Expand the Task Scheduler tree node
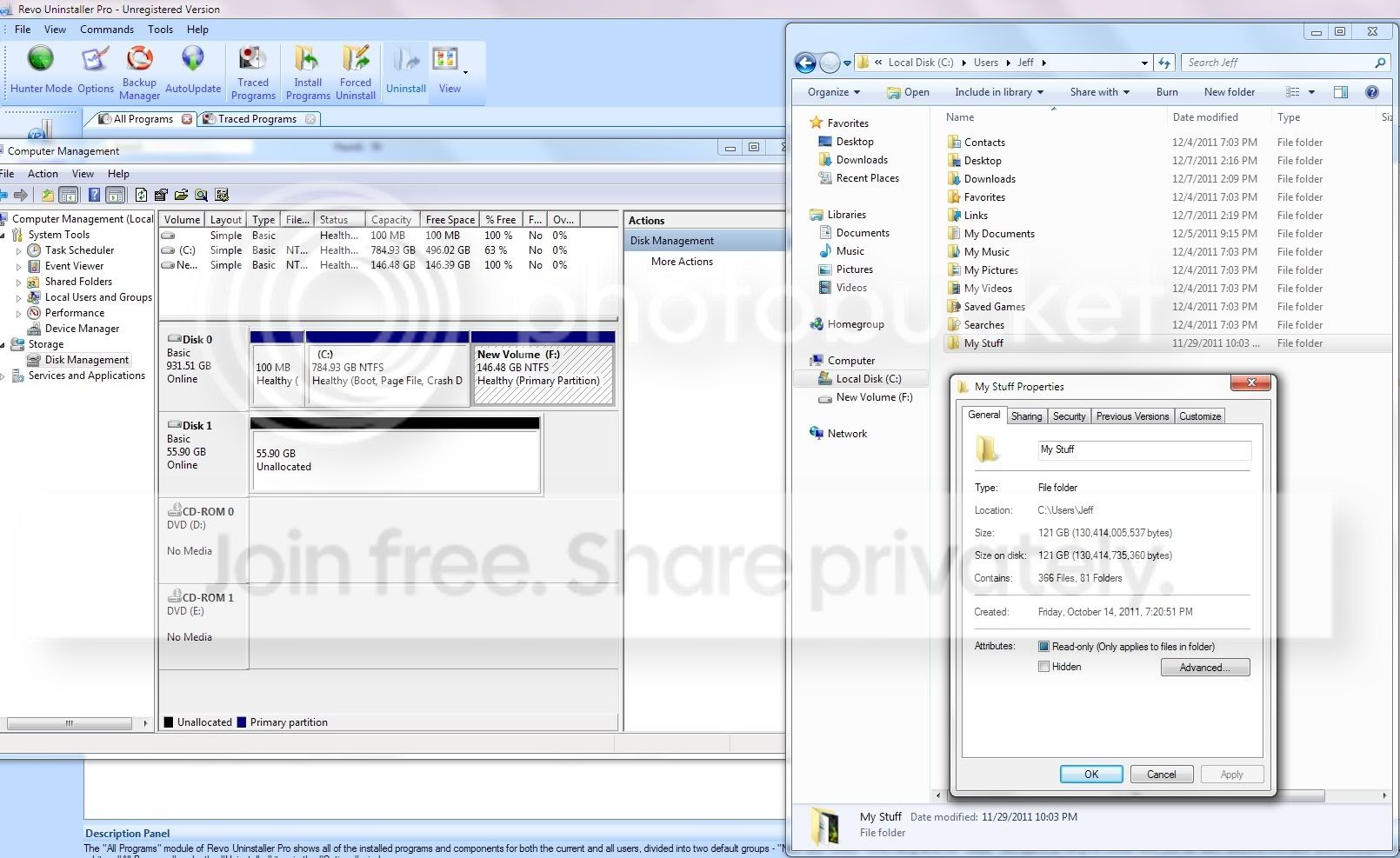 tap(19, 250)
